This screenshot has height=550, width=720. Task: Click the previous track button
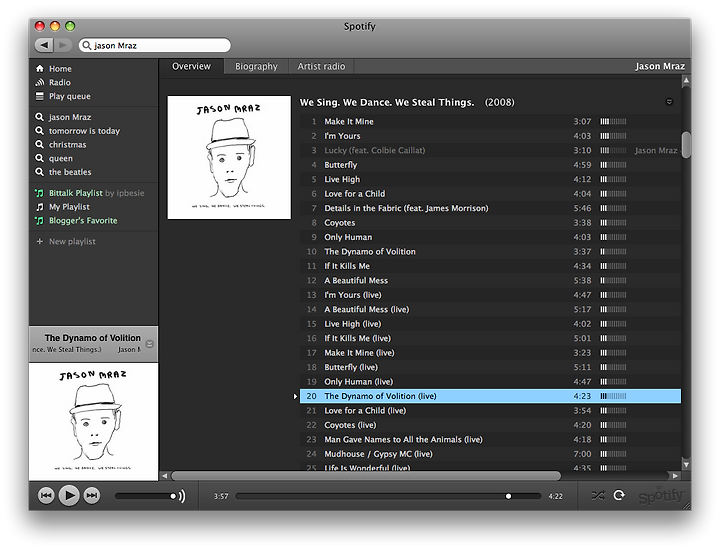click(x=46, y=495)
